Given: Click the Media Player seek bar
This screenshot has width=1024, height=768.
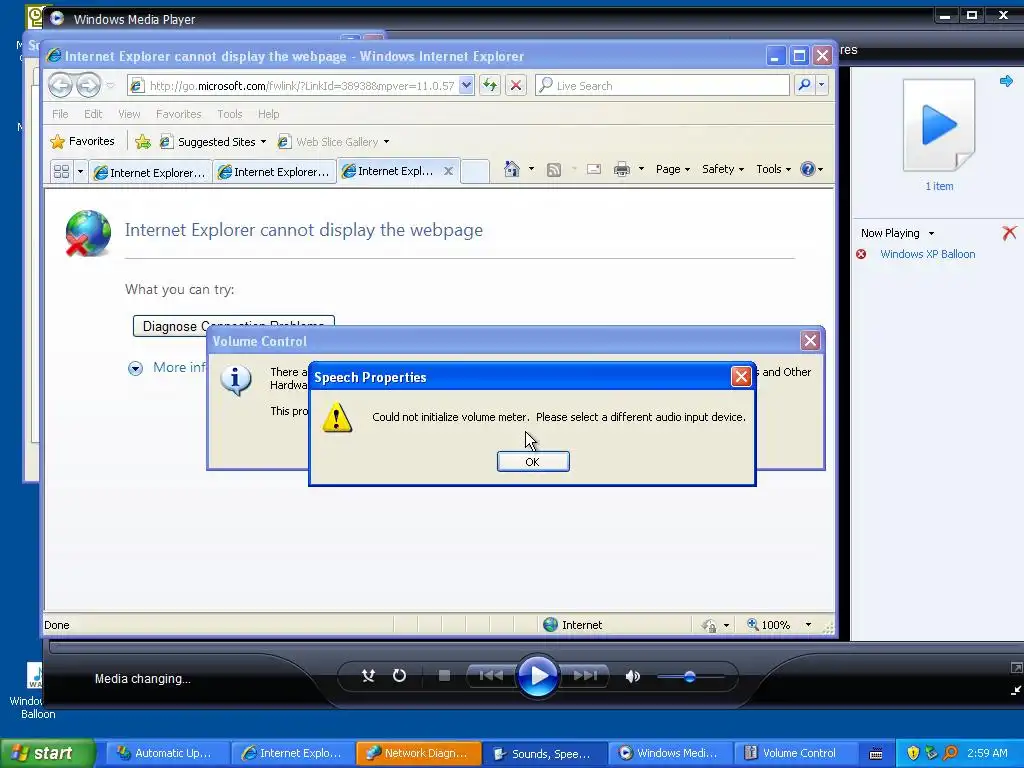Looking at the screenshot, I should (x=536, y=647).
